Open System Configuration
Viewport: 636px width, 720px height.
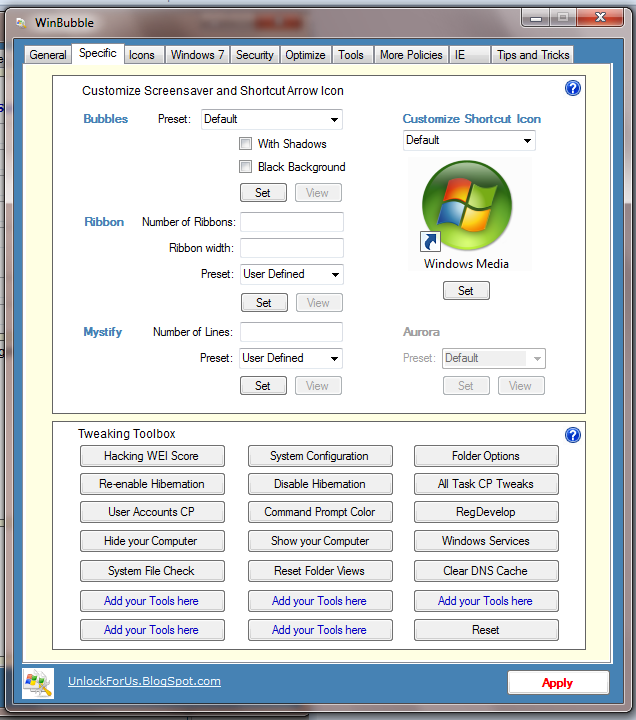coord(320,456)
